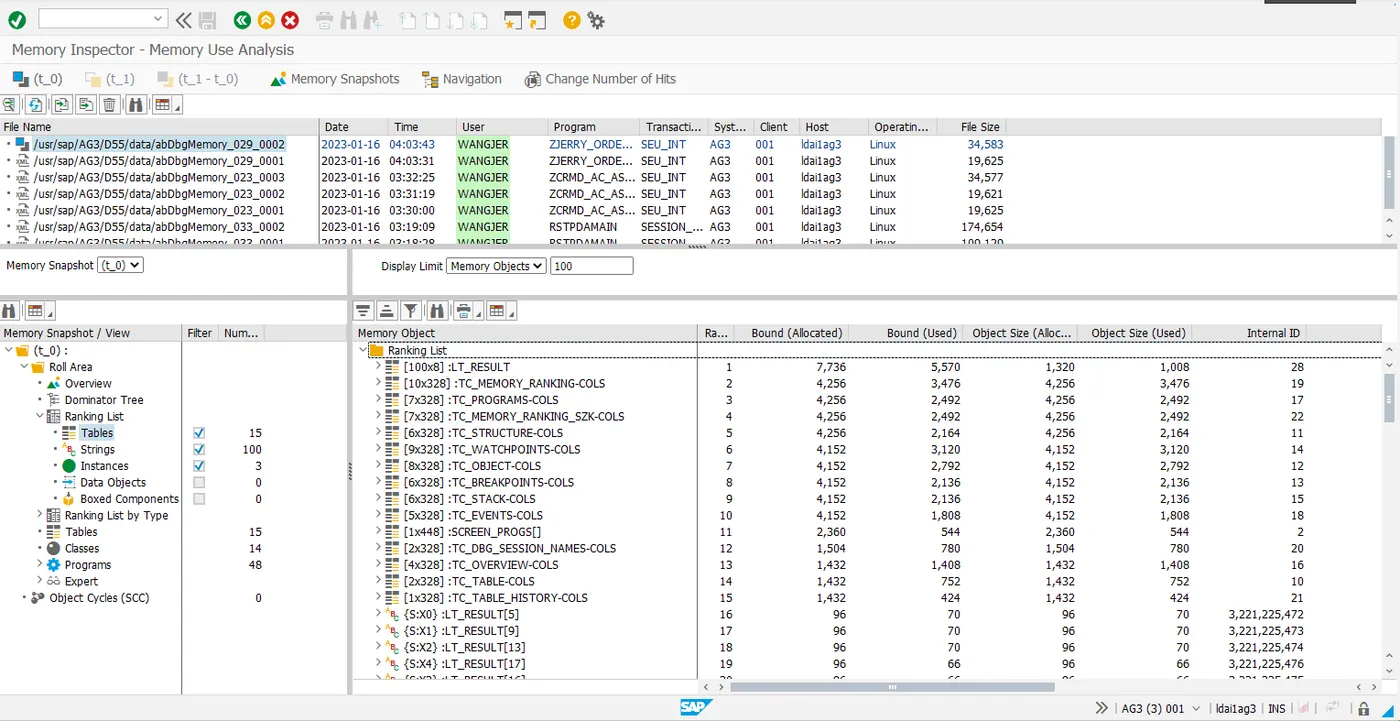Click the binoculars Find icon above snapshot tree
The height and width of the screenshot is (721, 1400).
click(10, 311)
